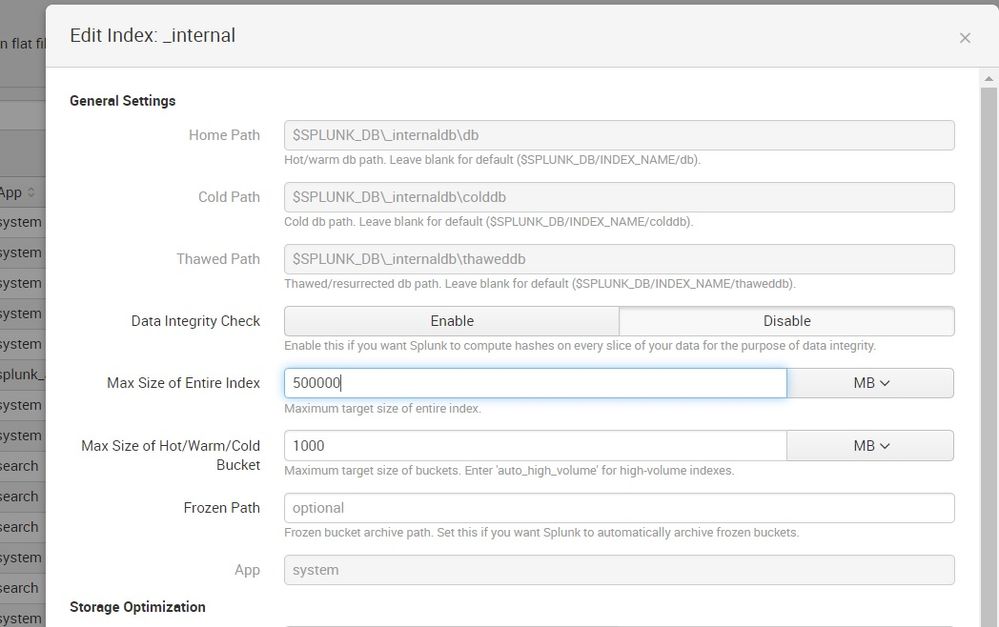The image size is (999, 627).
Task: Sort by App column in background table
Action: coord(17,192)
